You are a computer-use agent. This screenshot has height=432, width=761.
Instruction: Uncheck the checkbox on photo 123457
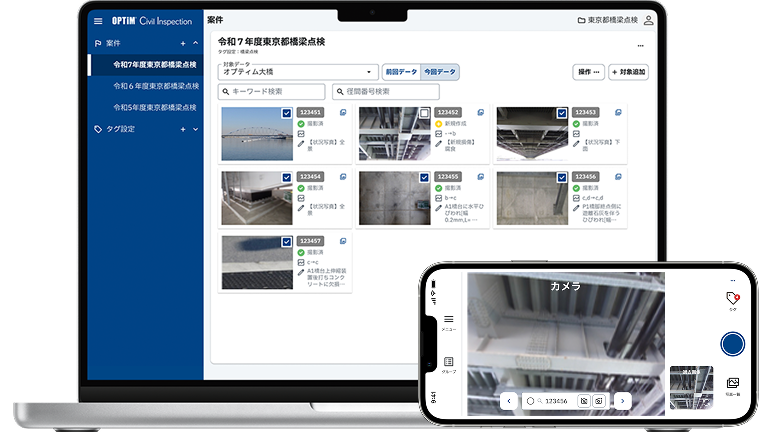287,242
